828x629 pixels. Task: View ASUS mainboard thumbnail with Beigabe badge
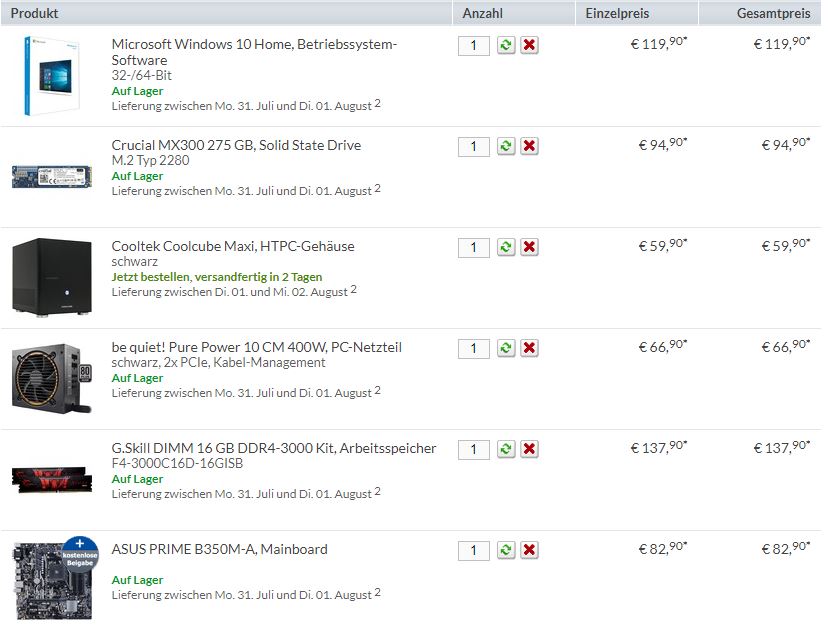click(x=55, y=578)
